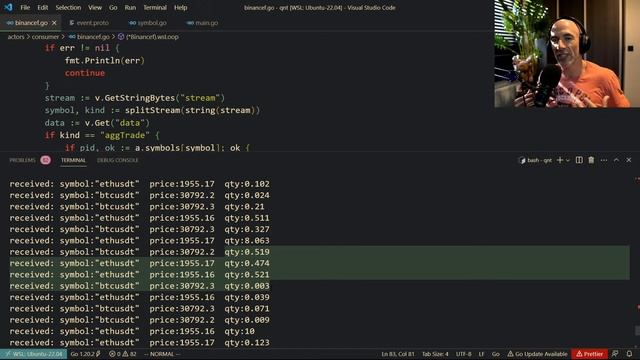Change indentation via Tab Size: 4
The height and width of the screenshot is (360, 640).
[x=435, y=354]
